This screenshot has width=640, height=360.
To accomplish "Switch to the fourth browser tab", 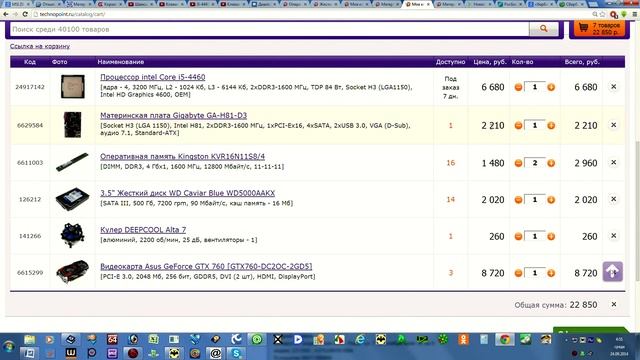I will 110,4.
